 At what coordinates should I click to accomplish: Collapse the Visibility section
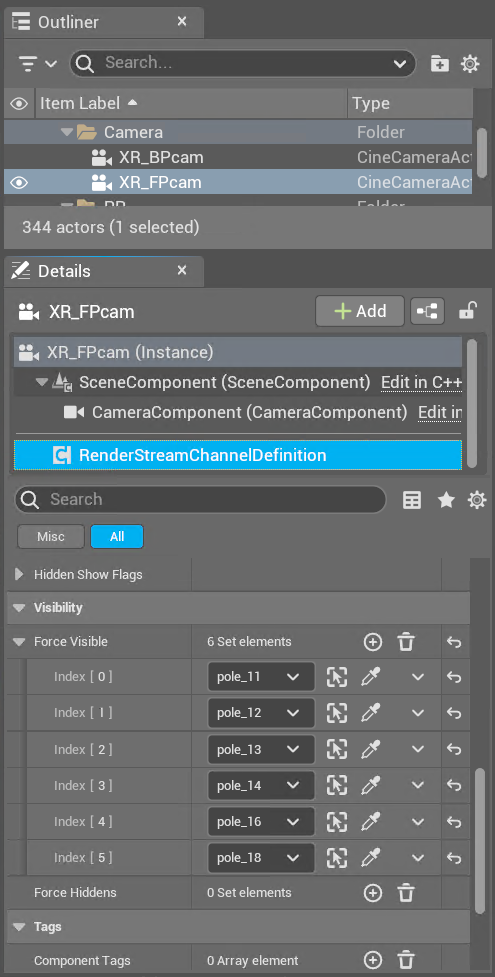point(19,608)
